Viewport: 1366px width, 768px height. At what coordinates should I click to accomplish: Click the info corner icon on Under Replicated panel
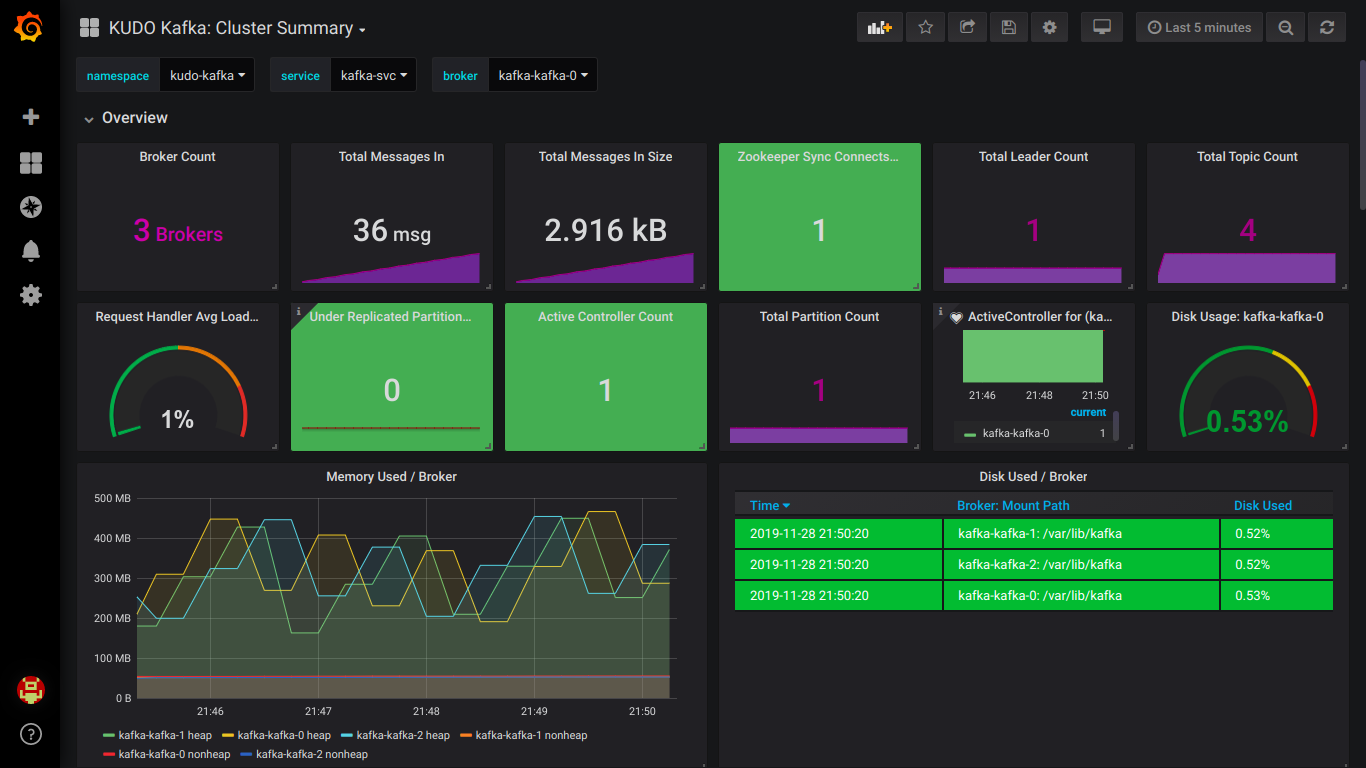pyautogui.click(x=298, y=311)
